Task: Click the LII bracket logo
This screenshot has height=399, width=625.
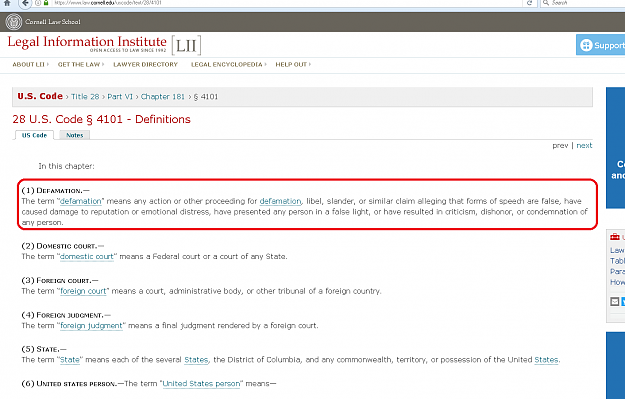Action: (186, 45)
